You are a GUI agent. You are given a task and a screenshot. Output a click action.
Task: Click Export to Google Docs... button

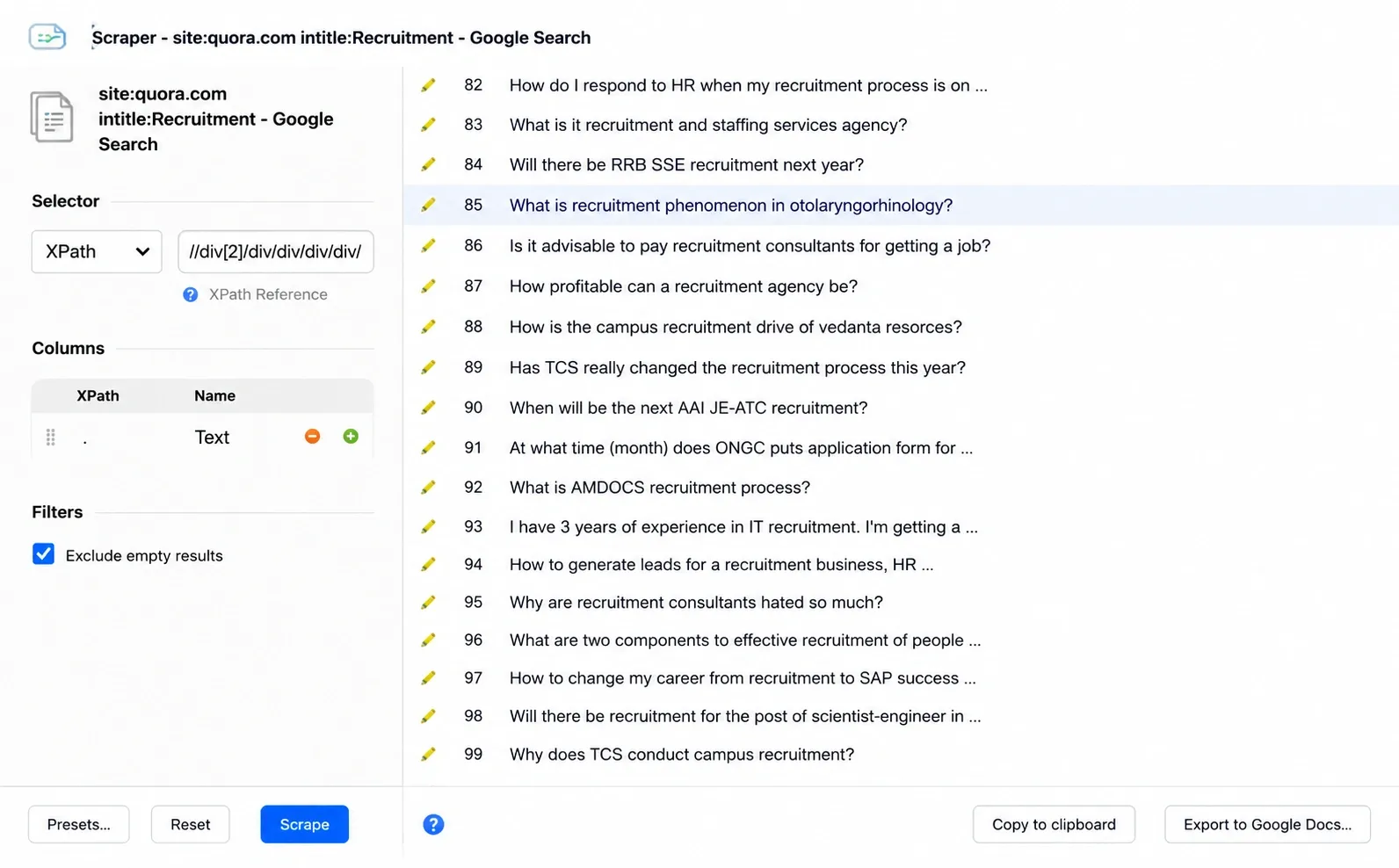[1267, 824]
